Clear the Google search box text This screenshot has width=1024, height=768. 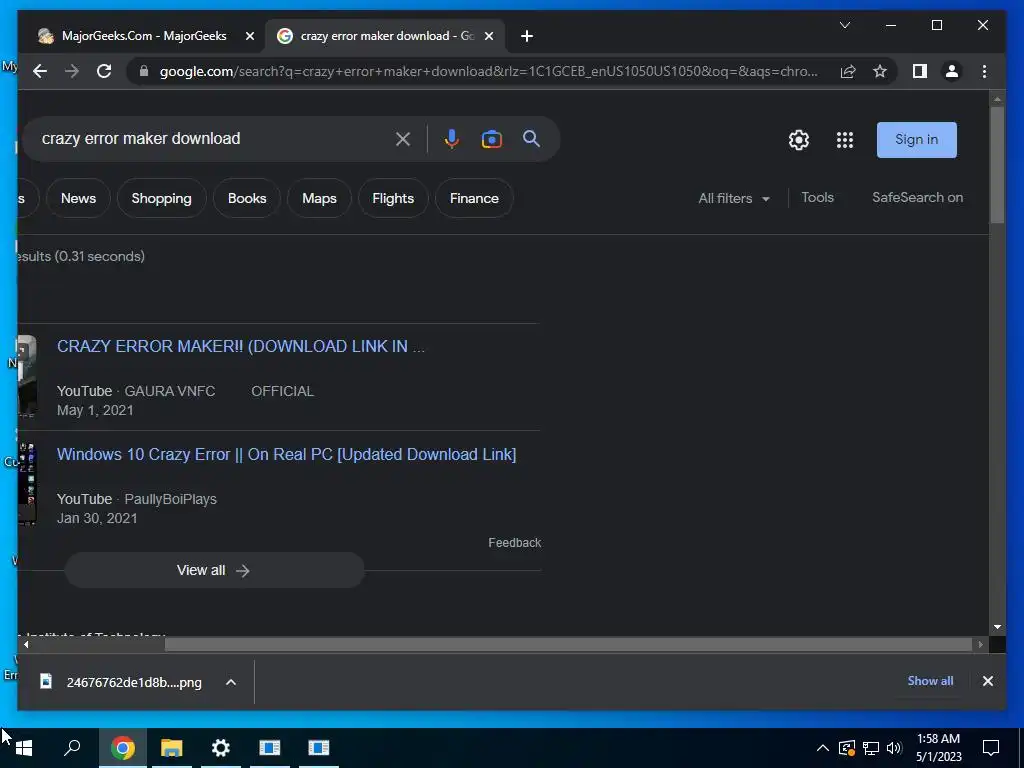point(403,138)
